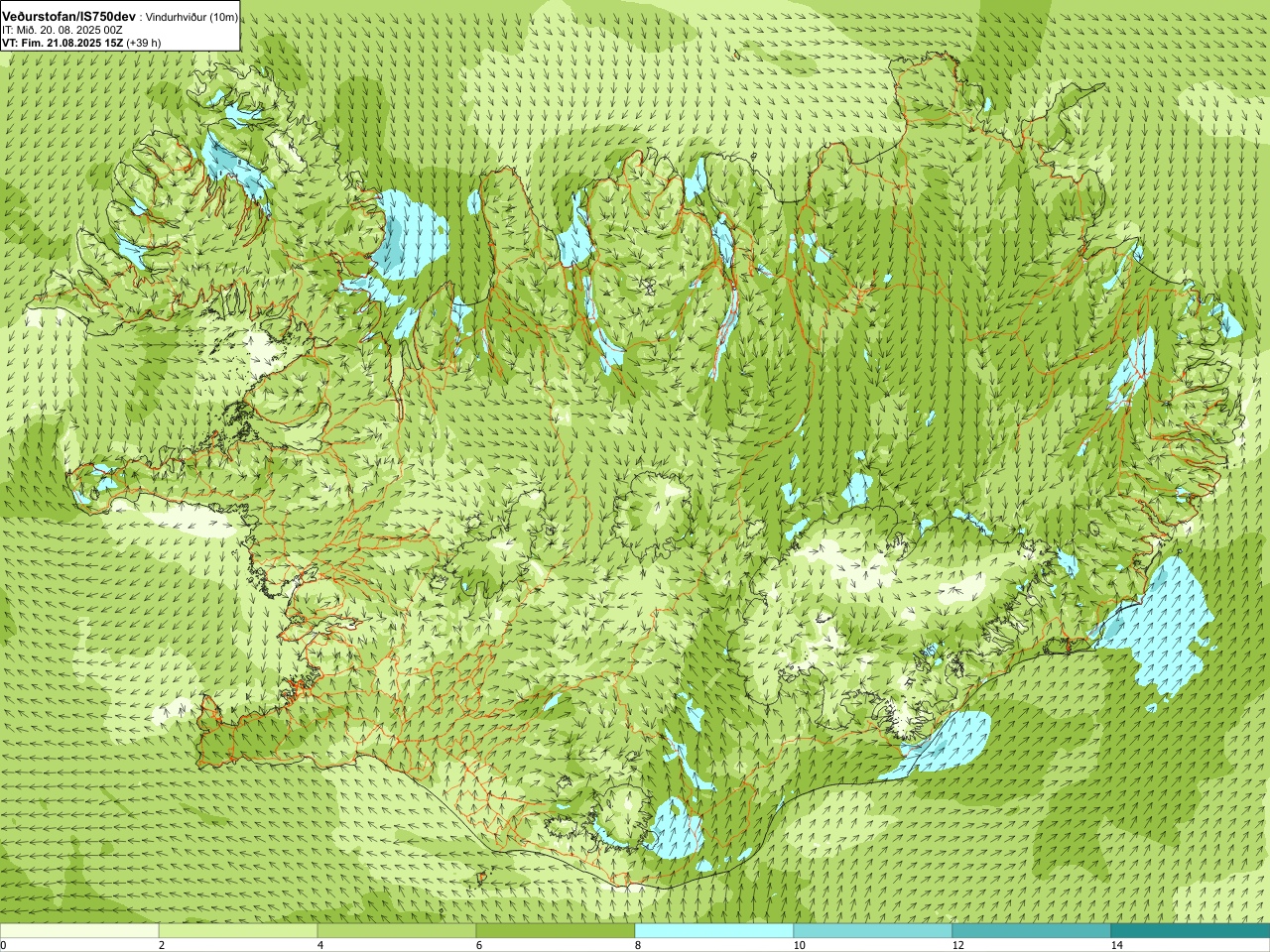Click the legend scale label '2'
1270x952 pixels.
162,945
